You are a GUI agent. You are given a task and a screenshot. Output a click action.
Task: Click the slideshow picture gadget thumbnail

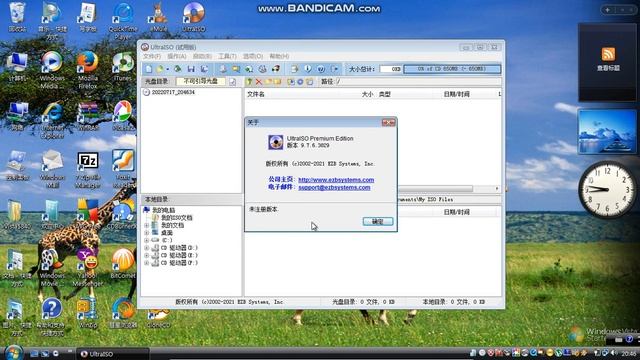[x=607, y=132]
